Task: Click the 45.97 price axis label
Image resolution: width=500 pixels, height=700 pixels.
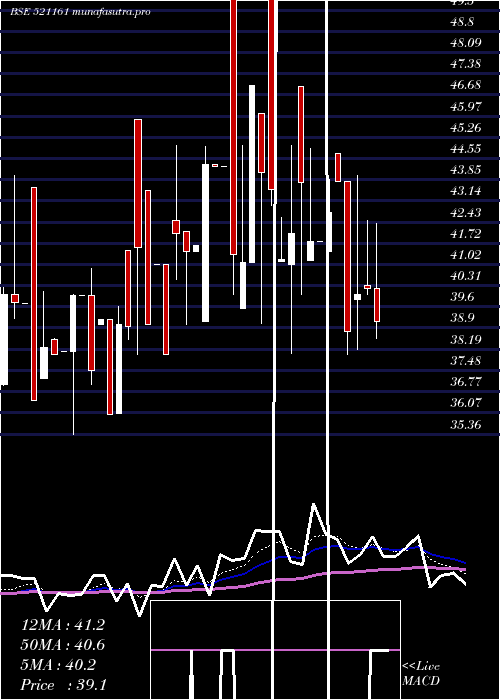Action: (466, 106)
